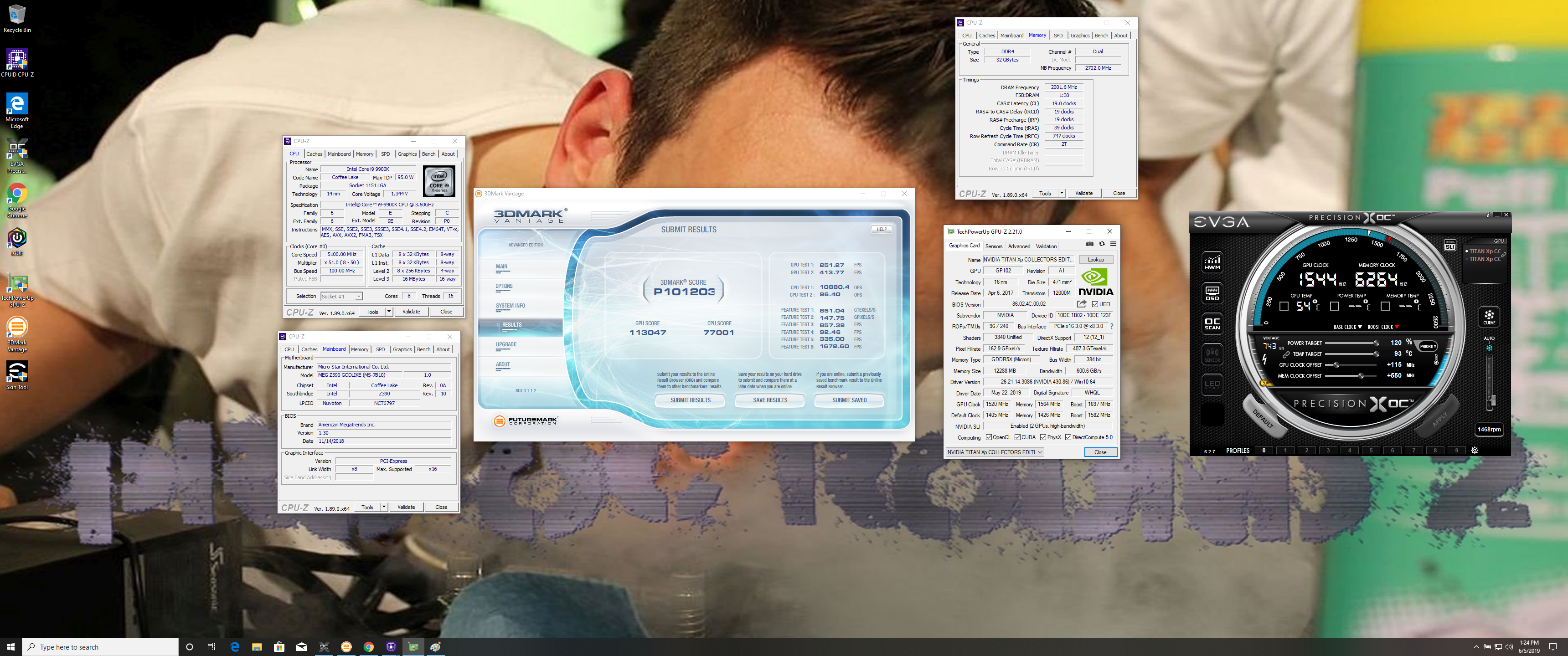Open the 3DMark Vantage desktop shortcut
This screenshot has height=656, width=1568.
(17, 335)
